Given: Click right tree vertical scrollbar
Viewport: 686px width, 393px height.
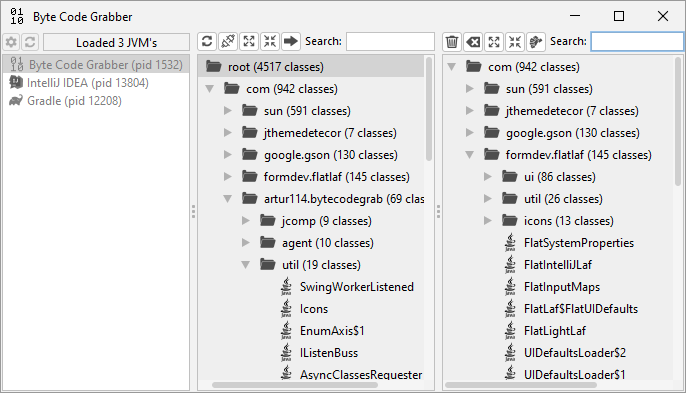Looking at the screenshot, I should (x=678, y=122).
